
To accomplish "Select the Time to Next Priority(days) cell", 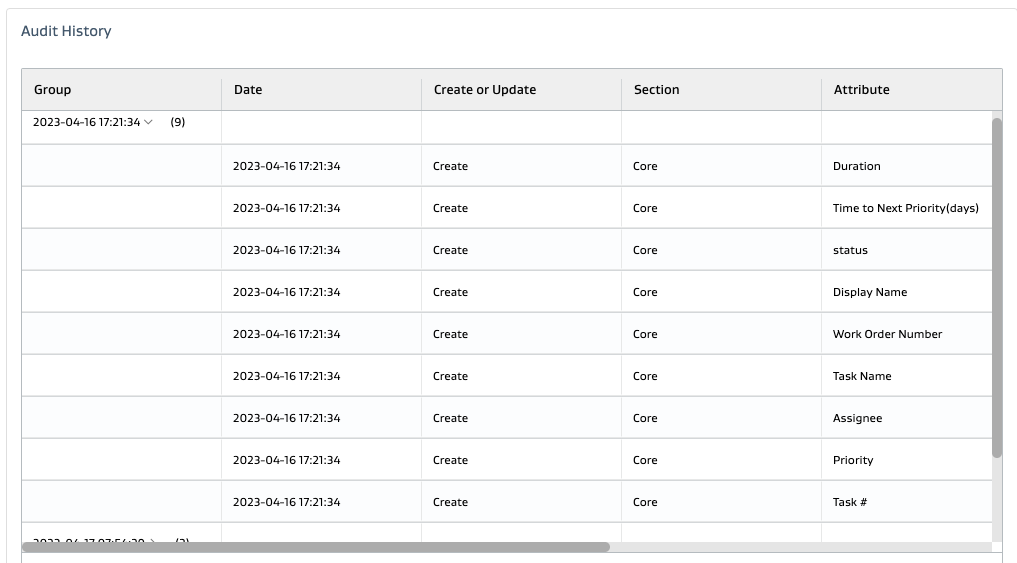I will click(905, 209).
